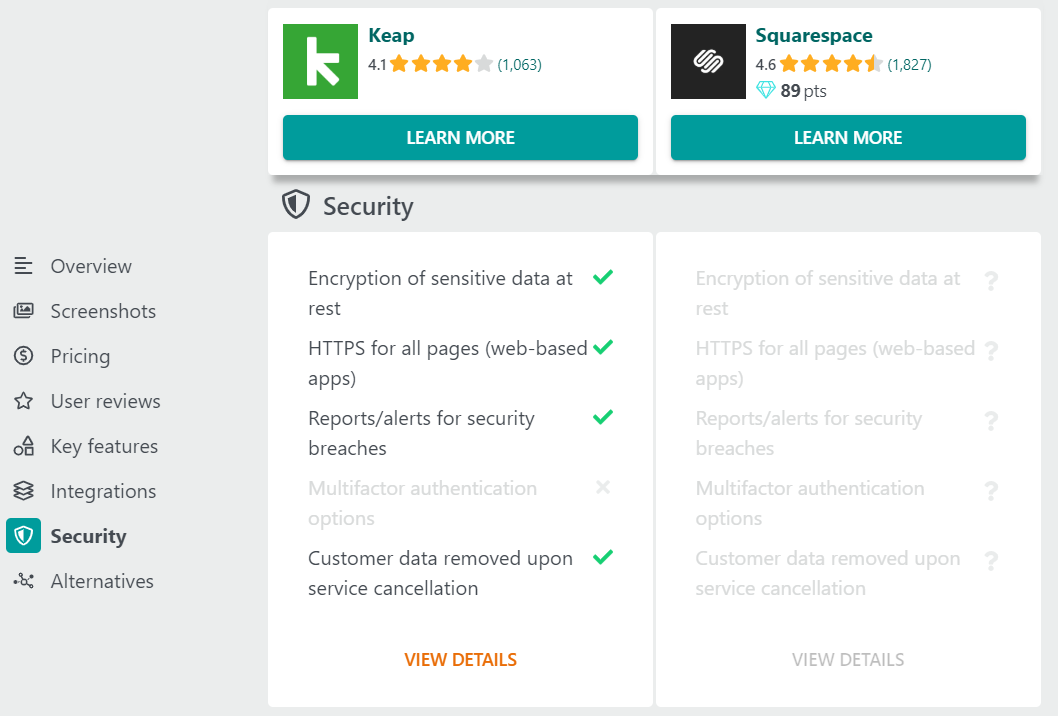This screenshot has height=716, width=1058.
Task: Click the question mark on Squarespace encryption row
Action: pos(991,281)
